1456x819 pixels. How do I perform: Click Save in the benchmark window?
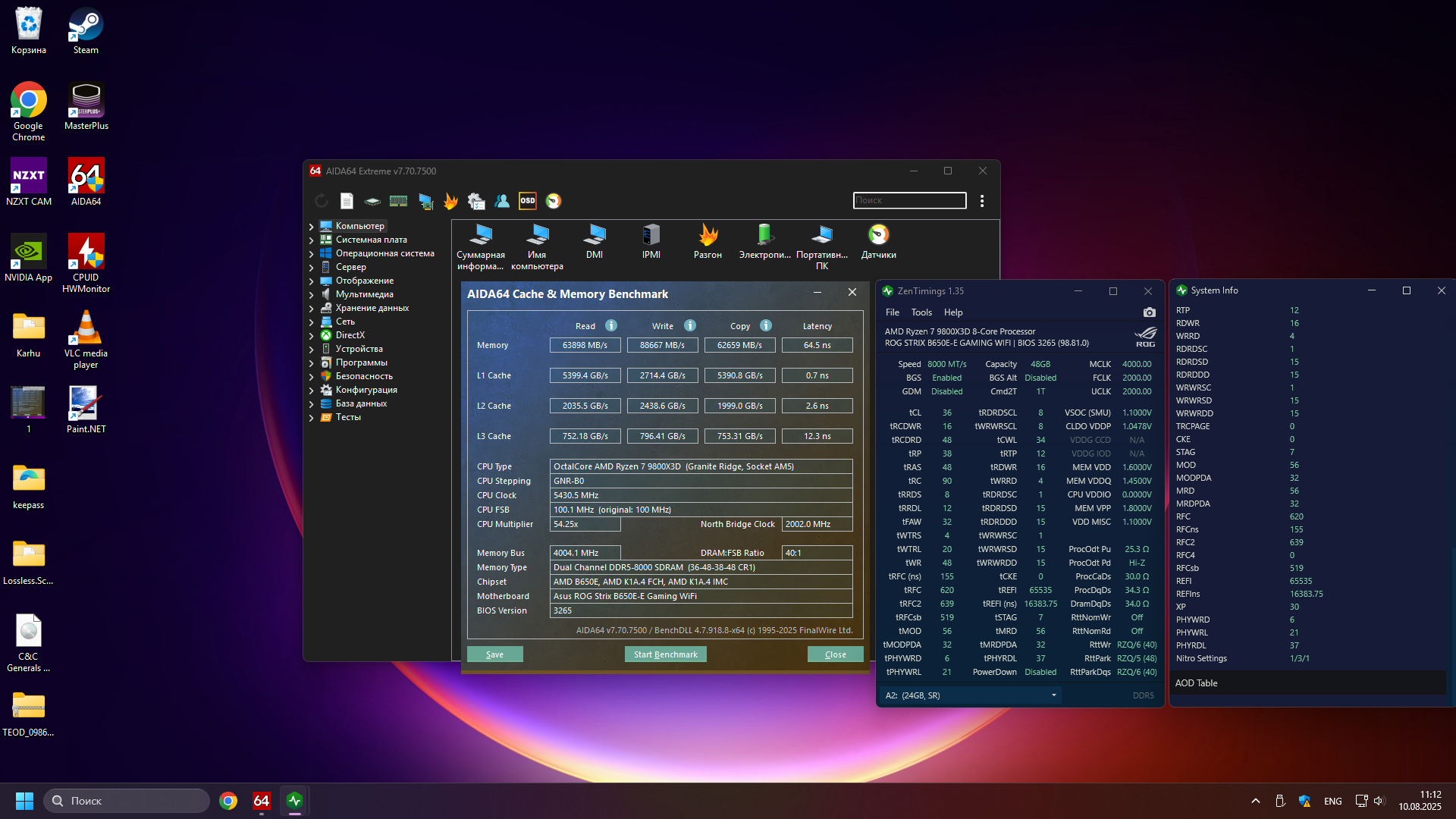494,654
